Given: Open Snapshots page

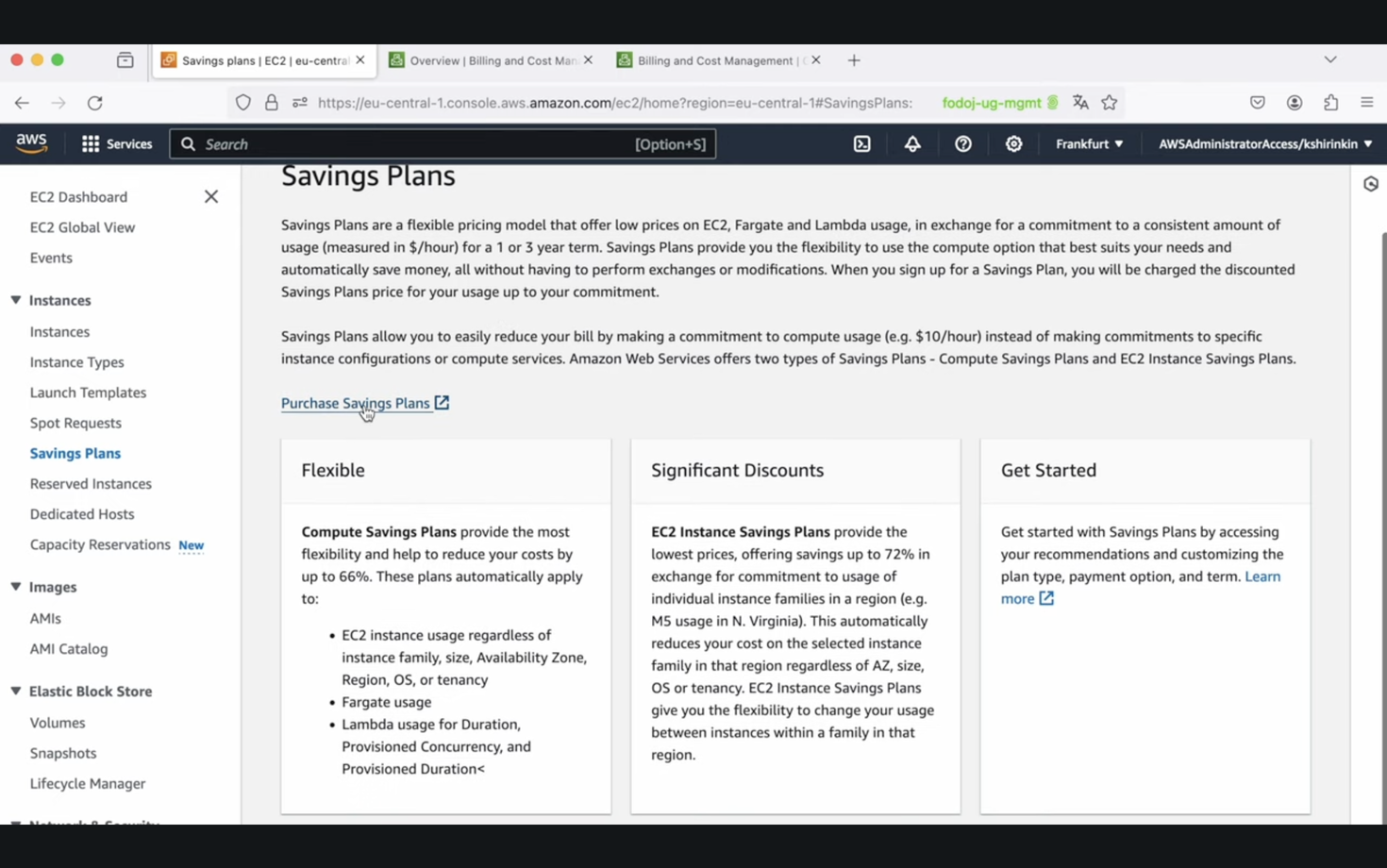Looking at the screenshot, I should [63, 753].
